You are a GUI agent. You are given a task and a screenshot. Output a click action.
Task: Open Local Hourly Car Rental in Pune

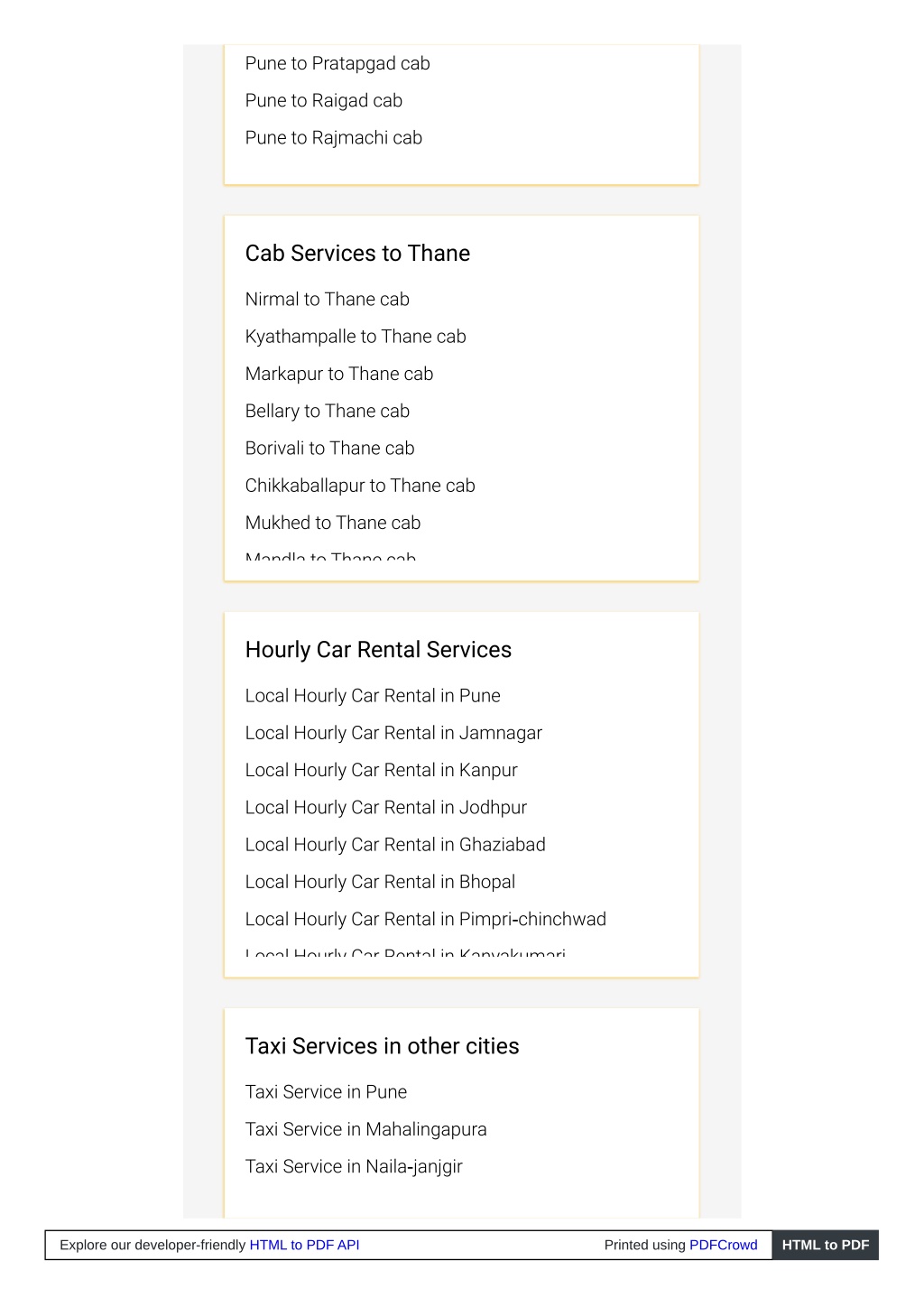pos(373,696)
